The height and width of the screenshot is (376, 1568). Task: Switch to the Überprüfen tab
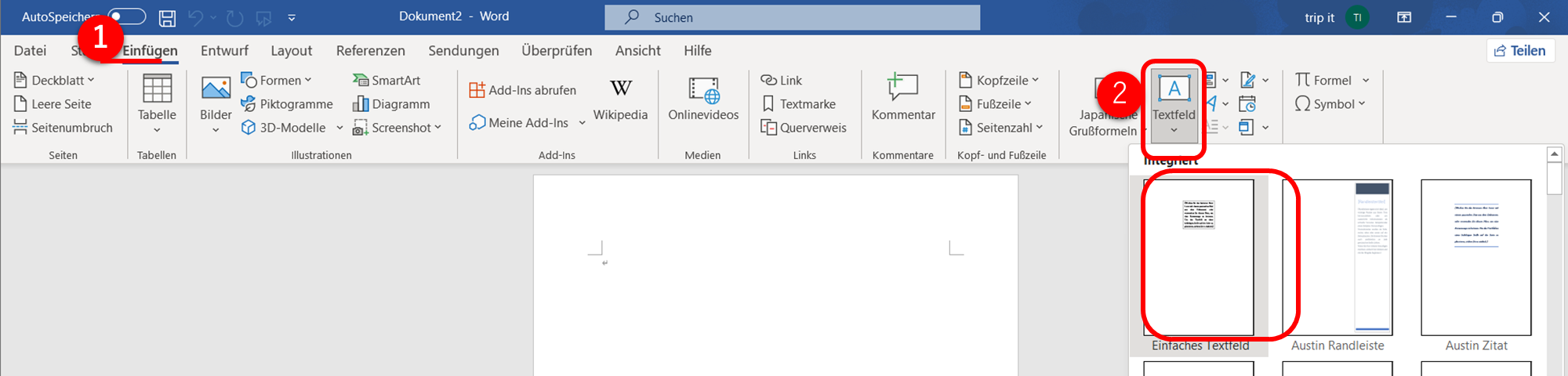(x=557, y=51)
